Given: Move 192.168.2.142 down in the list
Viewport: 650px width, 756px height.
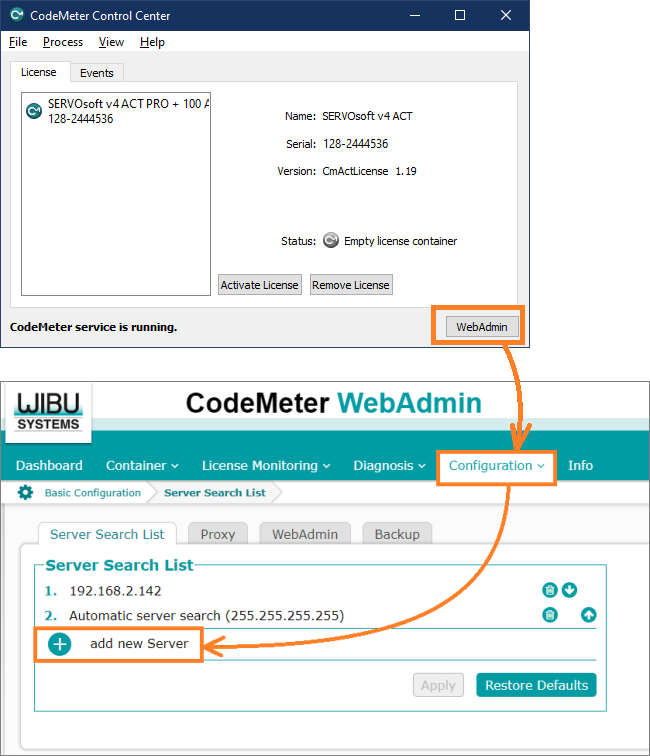Looking at the screenshot, I should [569, 590].
